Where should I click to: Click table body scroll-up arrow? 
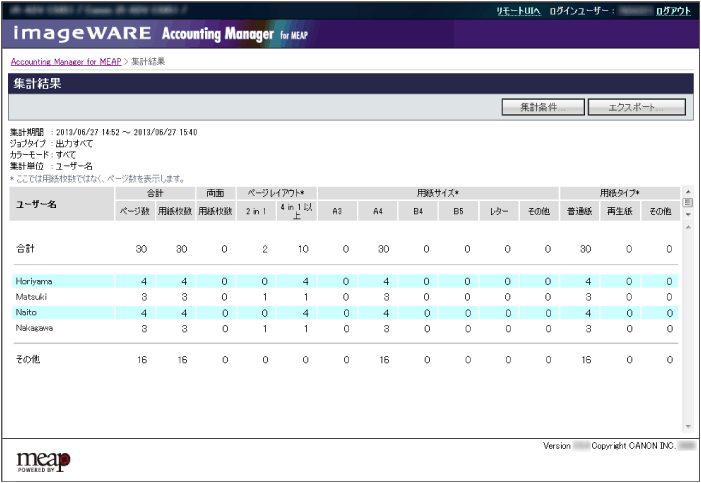point(687,228)
